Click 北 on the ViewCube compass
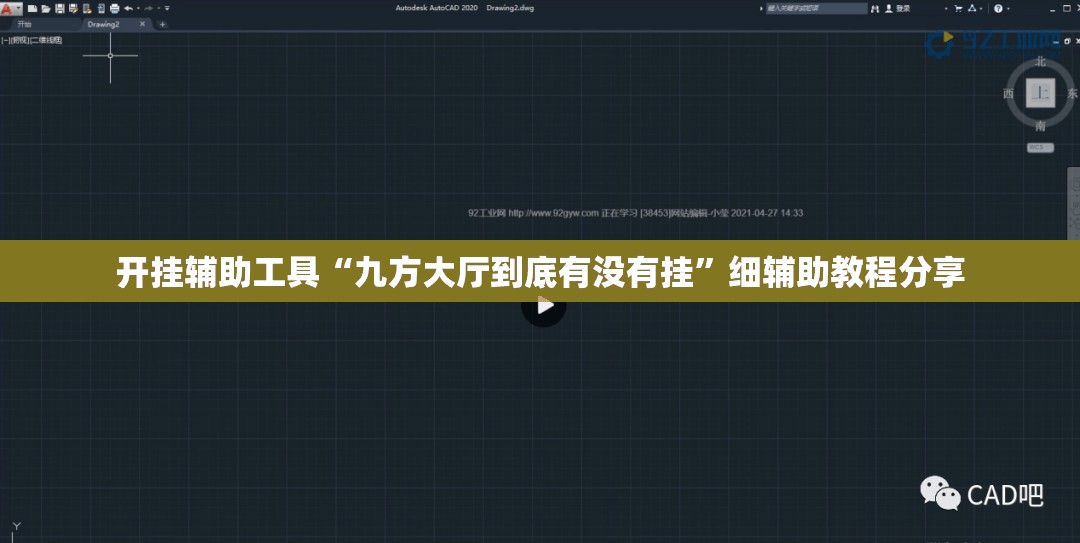 1040,61
